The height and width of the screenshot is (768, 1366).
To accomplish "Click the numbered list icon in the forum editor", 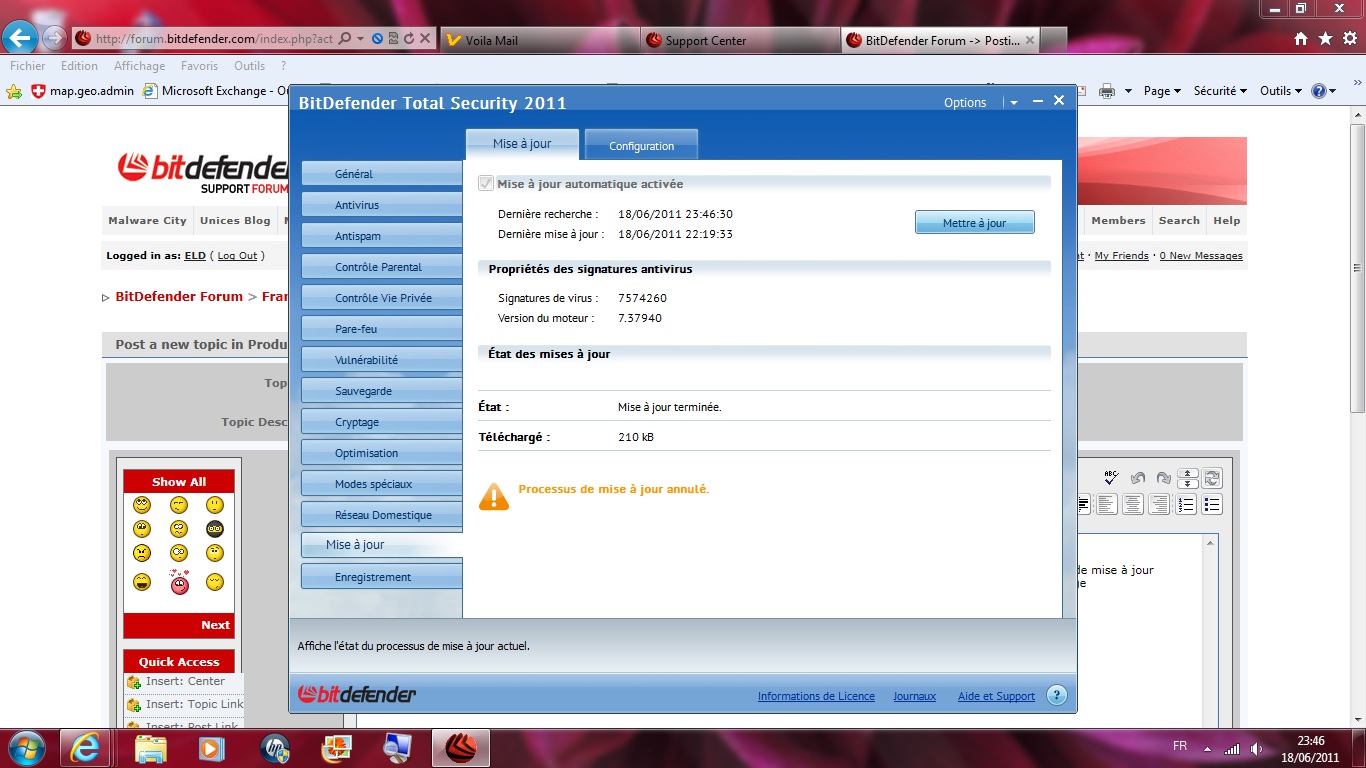I will 1186,505.
